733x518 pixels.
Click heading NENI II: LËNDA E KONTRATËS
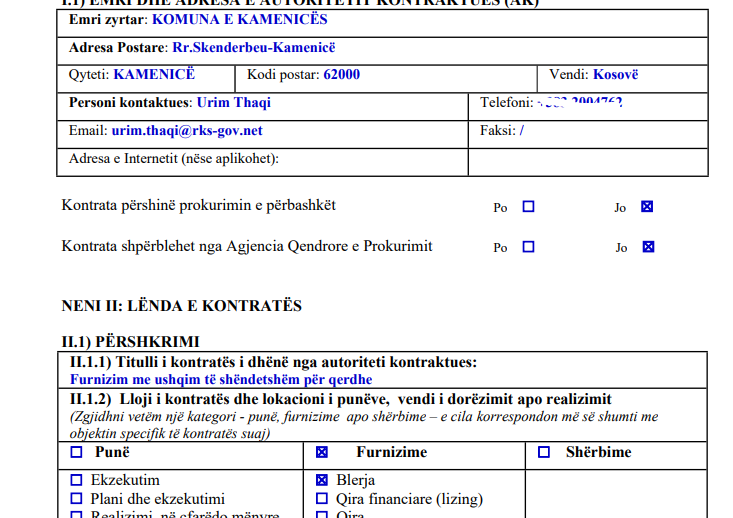click(x=182, y=306)
